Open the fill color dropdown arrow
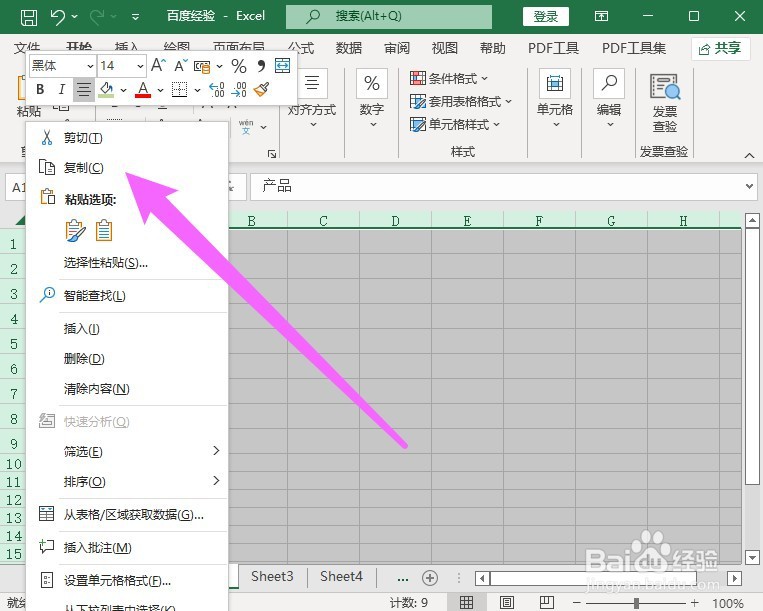 point(123,90)
